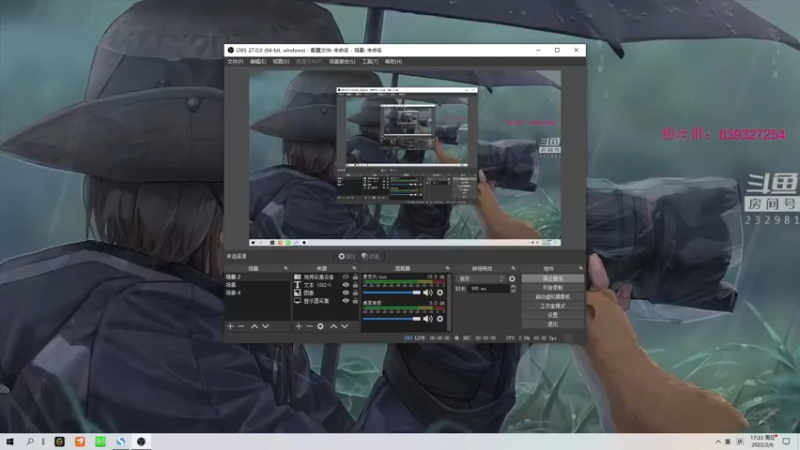Open Settings from the controls panel
This screenshot has width=800, height=450.
tap(553, 315)
